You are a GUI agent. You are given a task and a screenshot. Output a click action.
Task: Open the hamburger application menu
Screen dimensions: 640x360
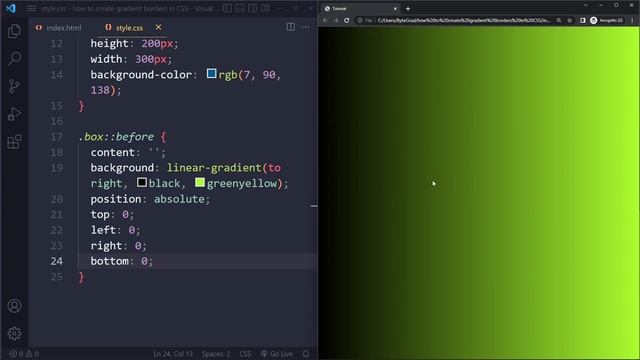[31, 8]
